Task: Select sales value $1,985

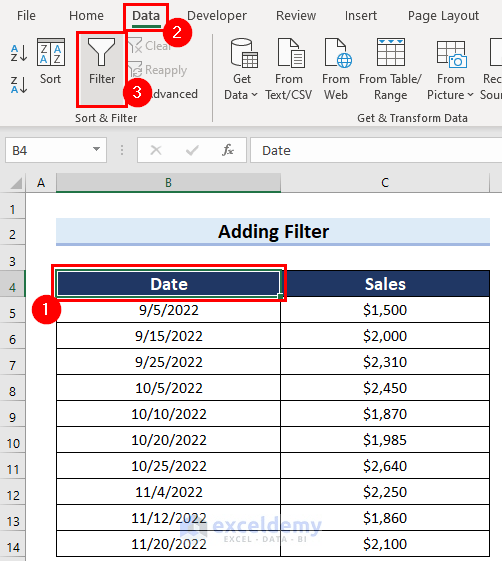Action: click(385, 440)
